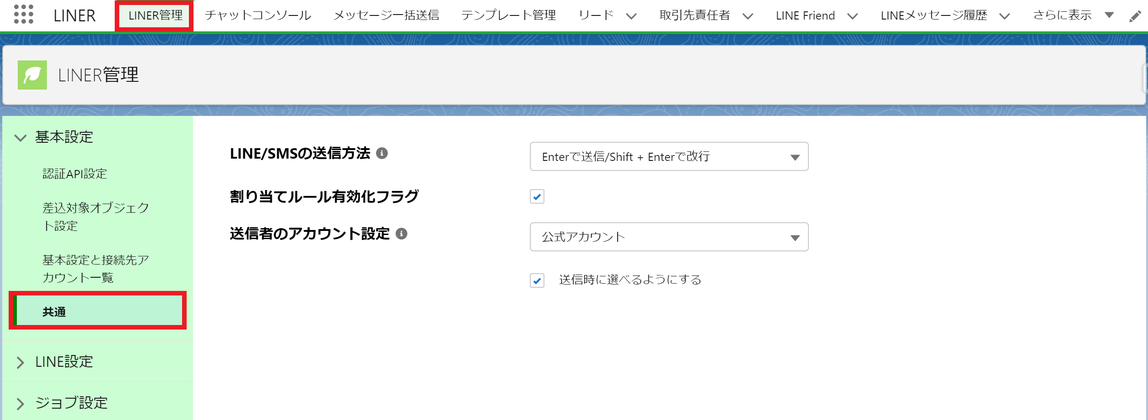Viewport: 1148px width, 420px height.
Task: Open the 公式アカウント dropdown
Action: 669,237
